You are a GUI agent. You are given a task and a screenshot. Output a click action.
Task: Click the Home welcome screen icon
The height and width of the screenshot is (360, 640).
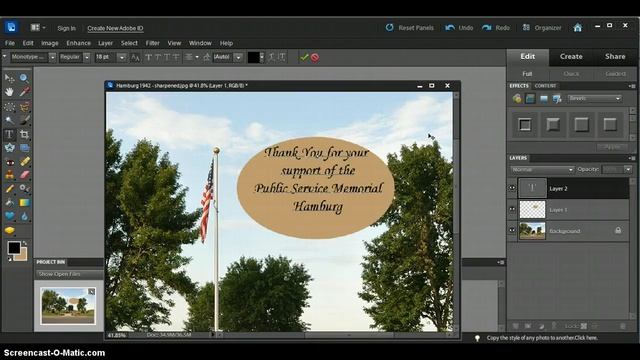(x=578, y=28)
